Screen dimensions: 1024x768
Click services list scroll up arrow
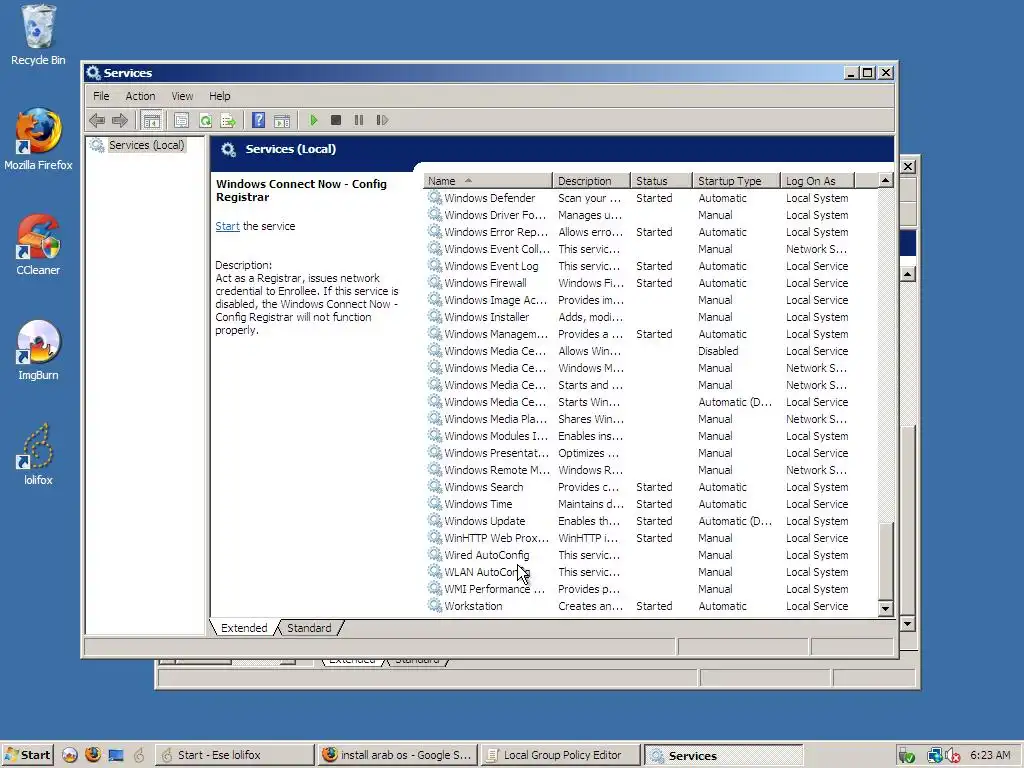click(x=886, y=180)
